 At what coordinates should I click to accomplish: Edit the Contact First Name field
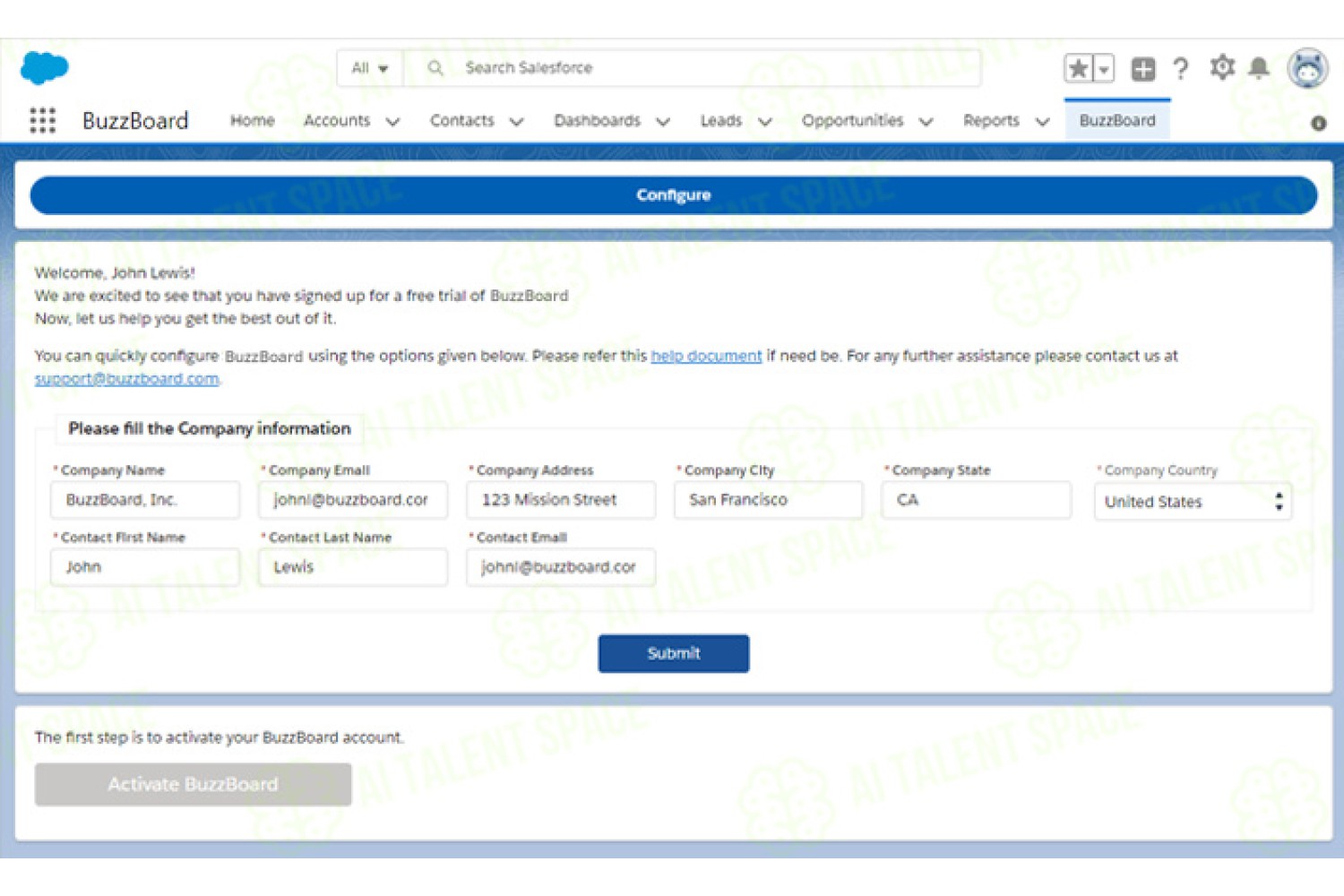pos(145,567)
